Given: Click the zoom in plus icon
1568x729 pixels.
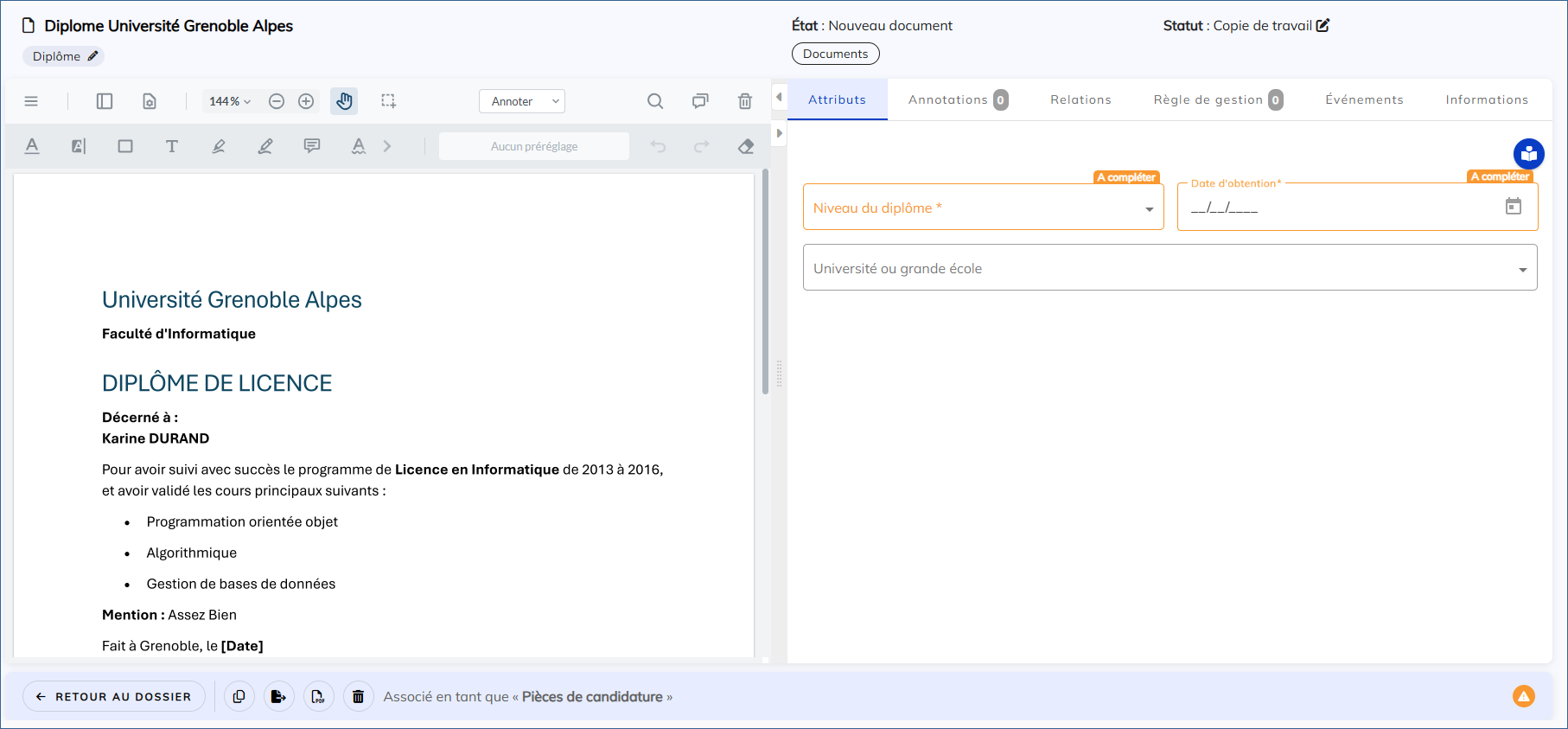Looking at the screenshot, I should pos(306,101).
